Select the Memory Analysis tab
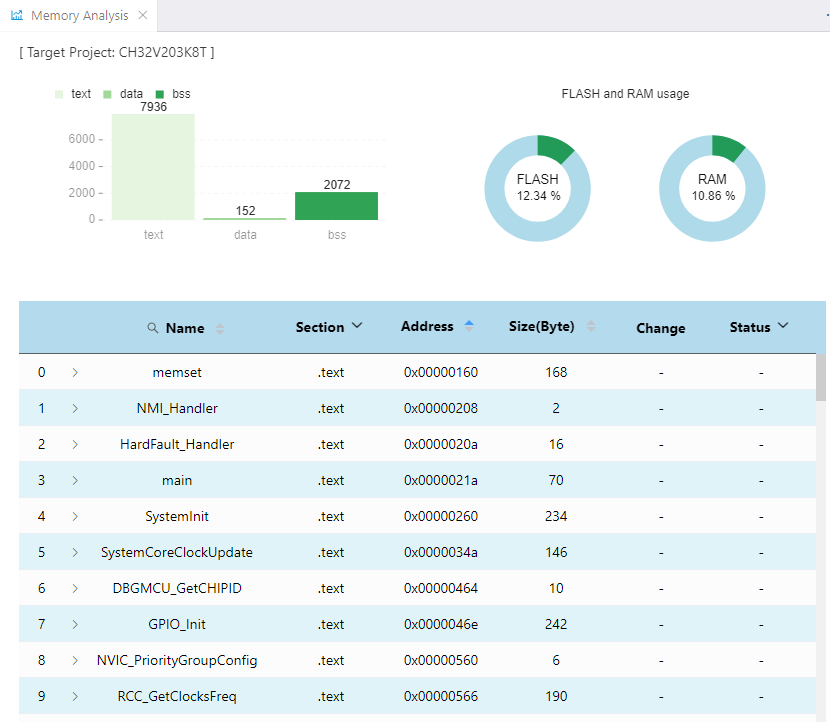The width and height of the screenshot is (830, 722). 79,15
